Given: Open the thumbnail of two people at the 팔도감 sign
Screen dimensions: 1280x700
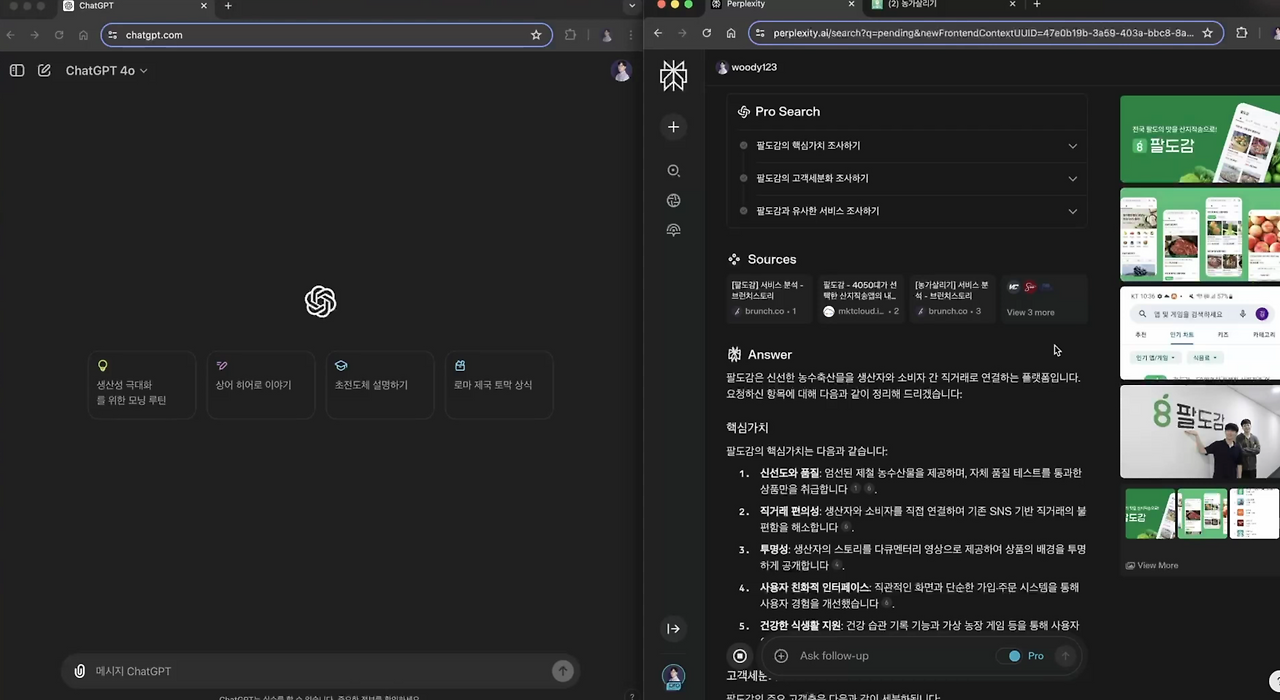Looking at the screenshot, I should coord(1200,432).
